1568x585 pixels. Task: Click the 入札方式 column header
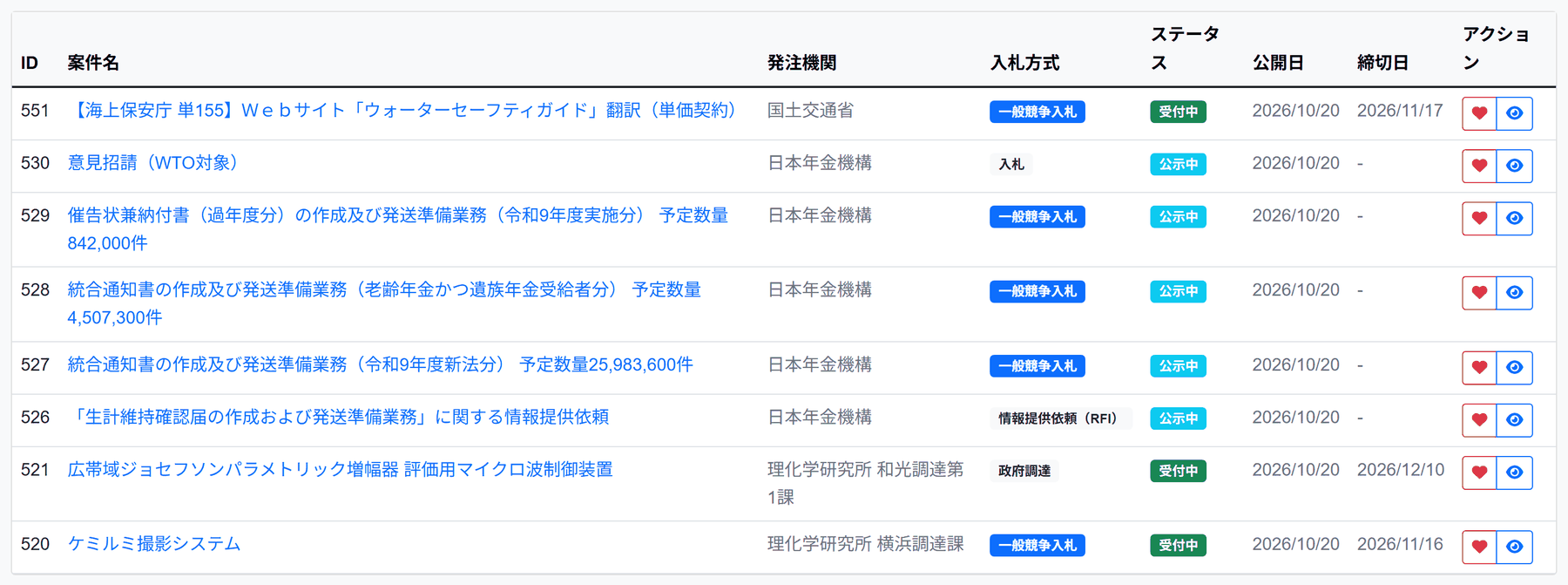tap(1024, 63)
